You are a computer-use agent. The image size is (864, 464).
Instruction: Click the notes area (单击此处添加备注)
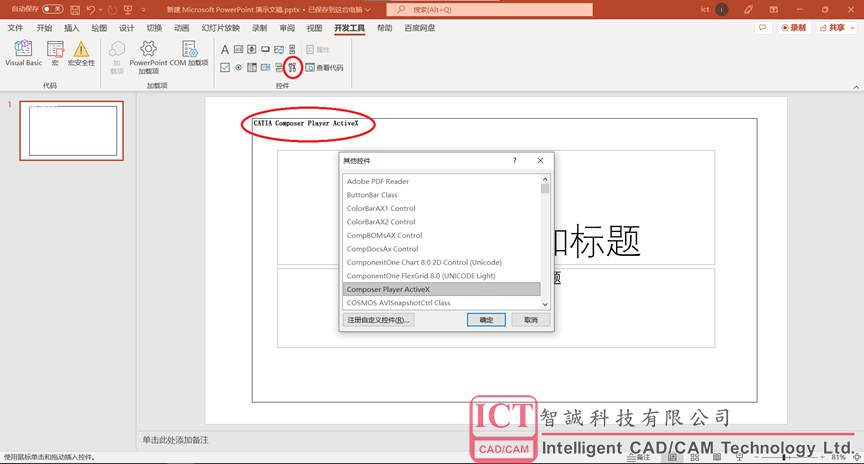[175, 440]
